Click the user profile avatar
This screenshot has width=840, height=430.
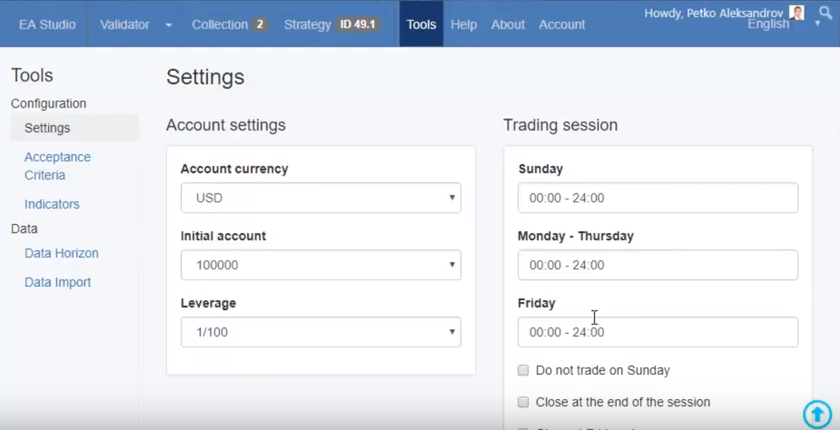pos(797,13)
